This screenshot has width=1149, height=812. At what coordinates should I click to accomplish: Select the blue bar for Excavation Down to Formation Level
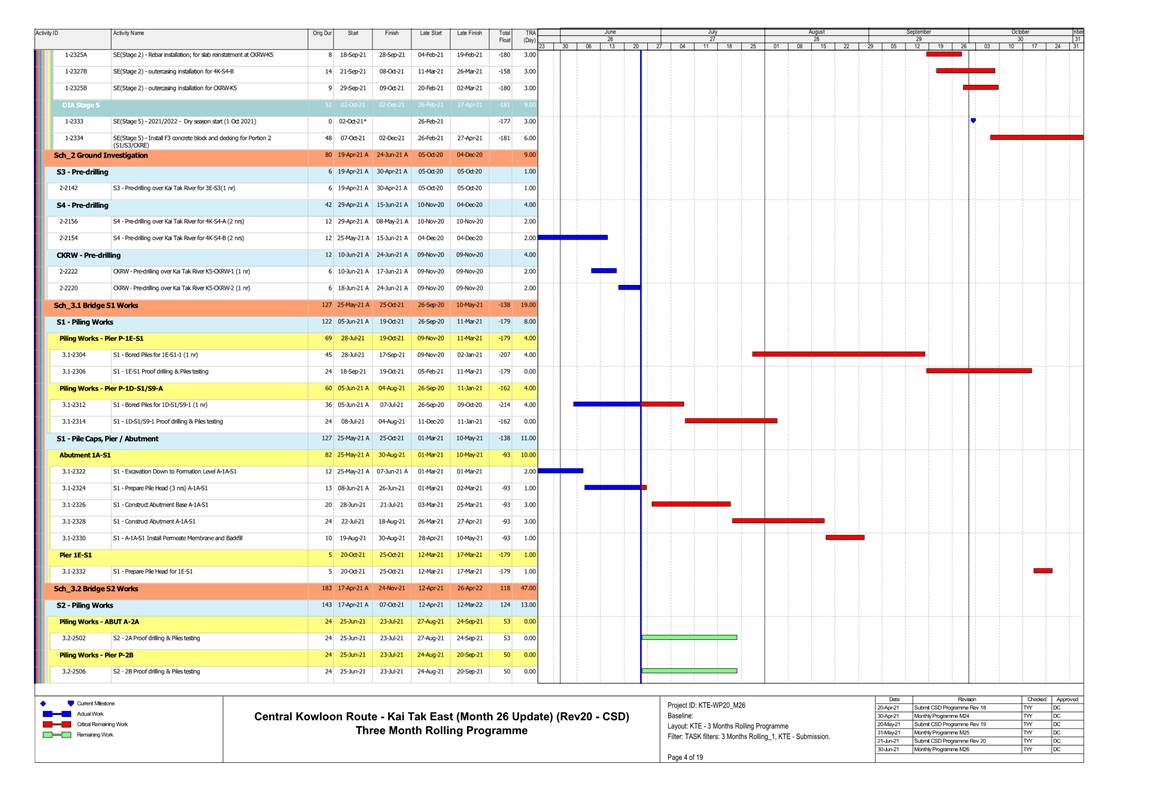(560, 470)
